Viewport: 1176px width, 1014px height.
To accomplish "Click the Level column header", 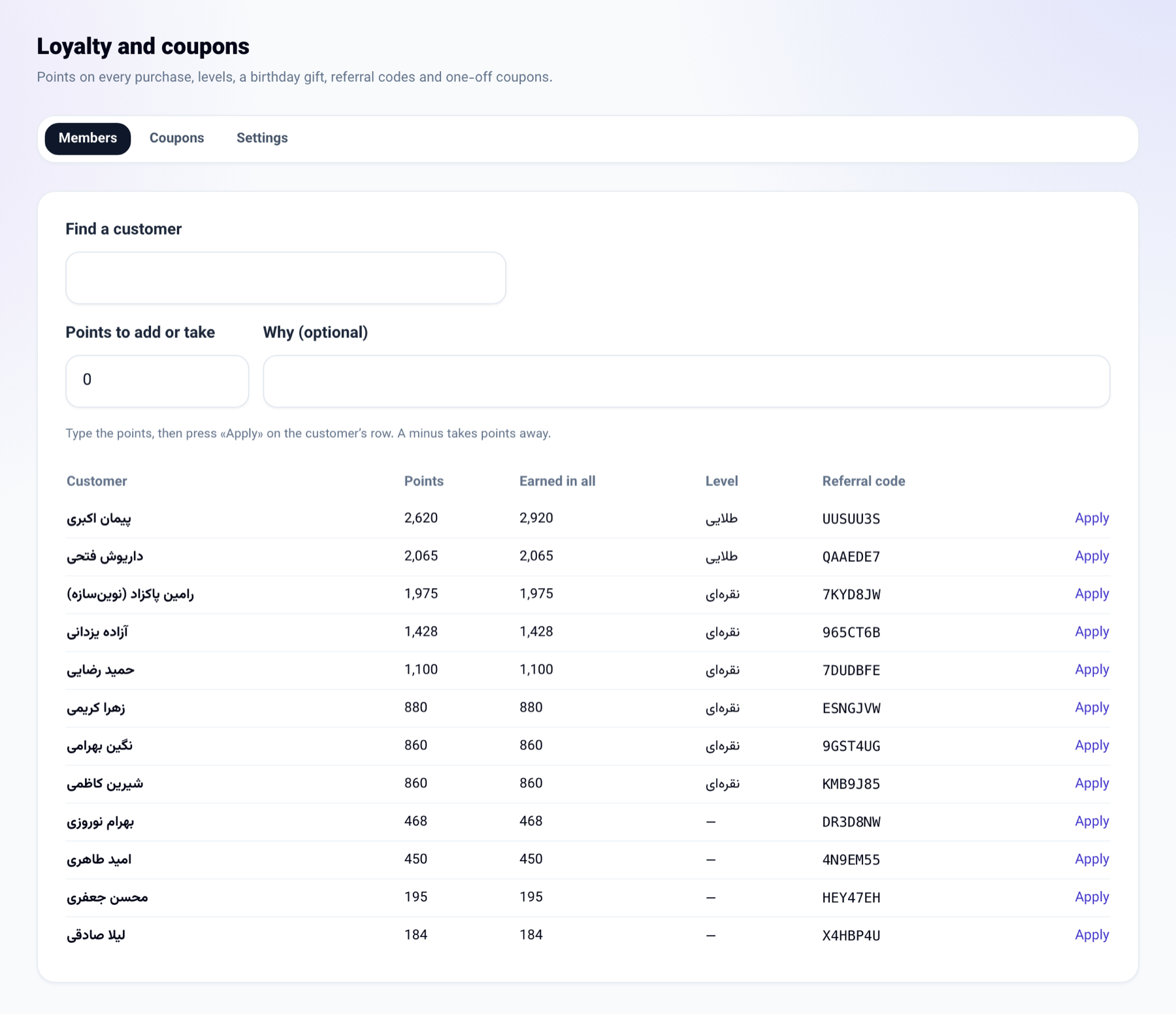I will click(722, 482).
